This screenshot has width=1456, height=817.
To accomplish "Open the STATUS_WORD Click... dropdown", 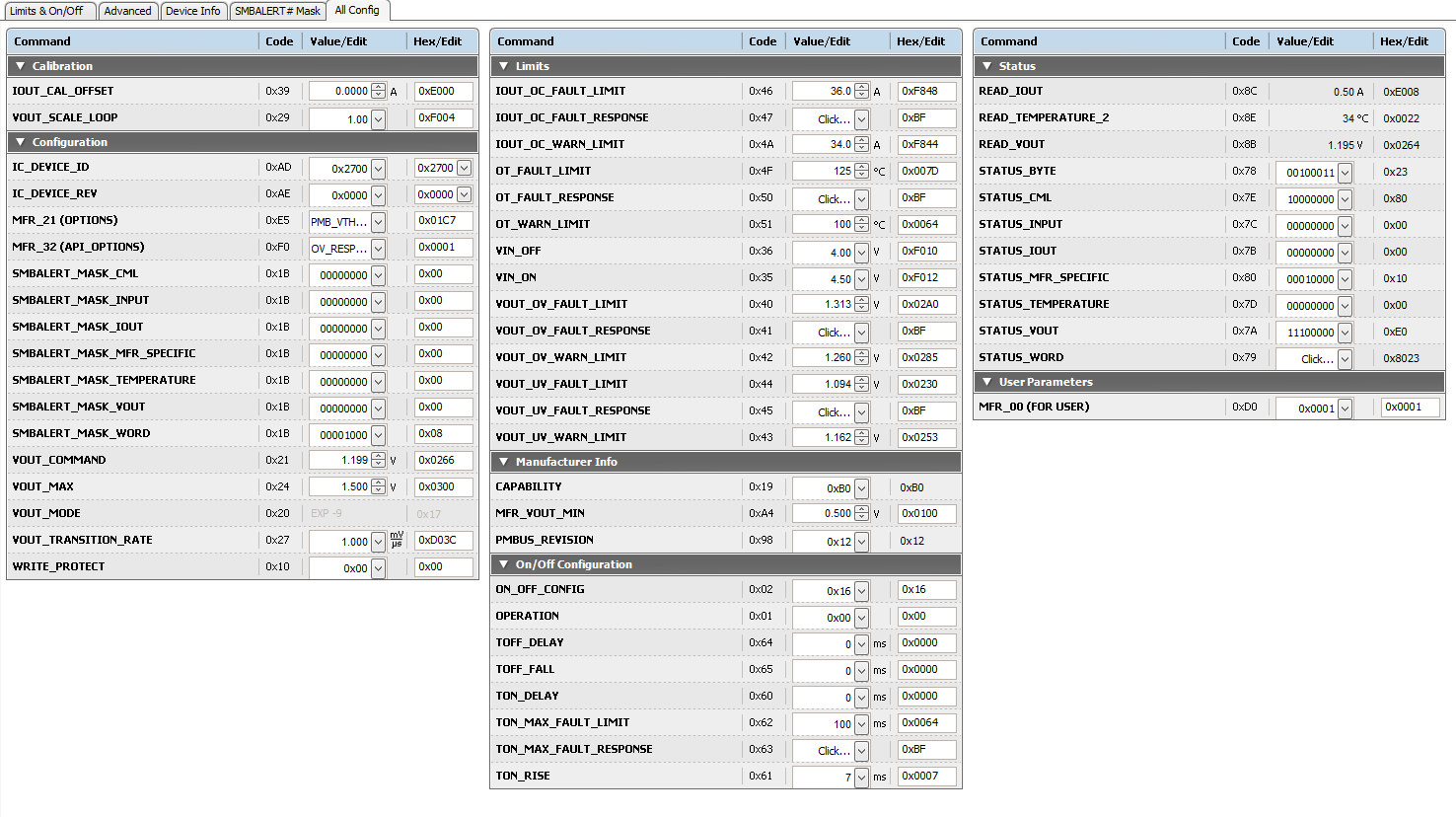I will (x=1345, y=359).
